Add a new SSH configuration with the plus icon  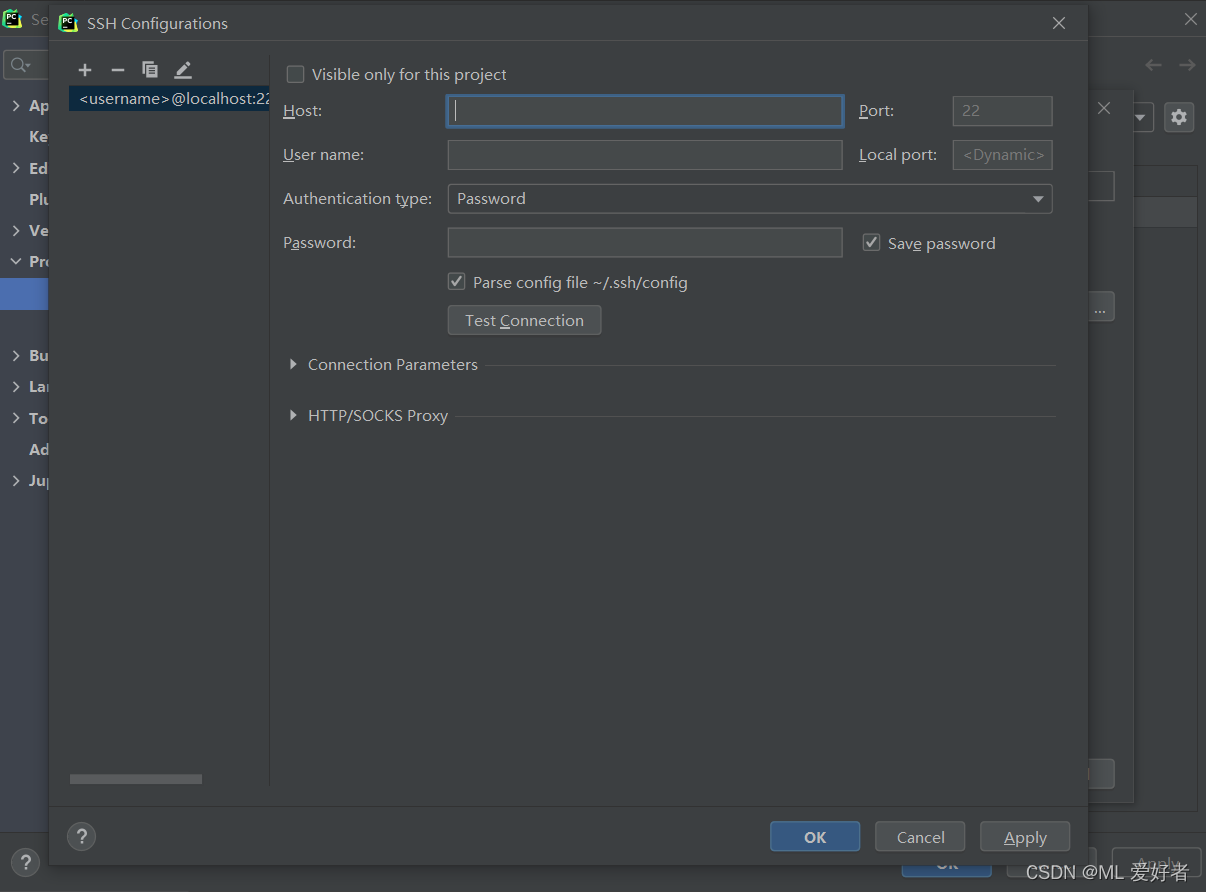click(85, 70)
